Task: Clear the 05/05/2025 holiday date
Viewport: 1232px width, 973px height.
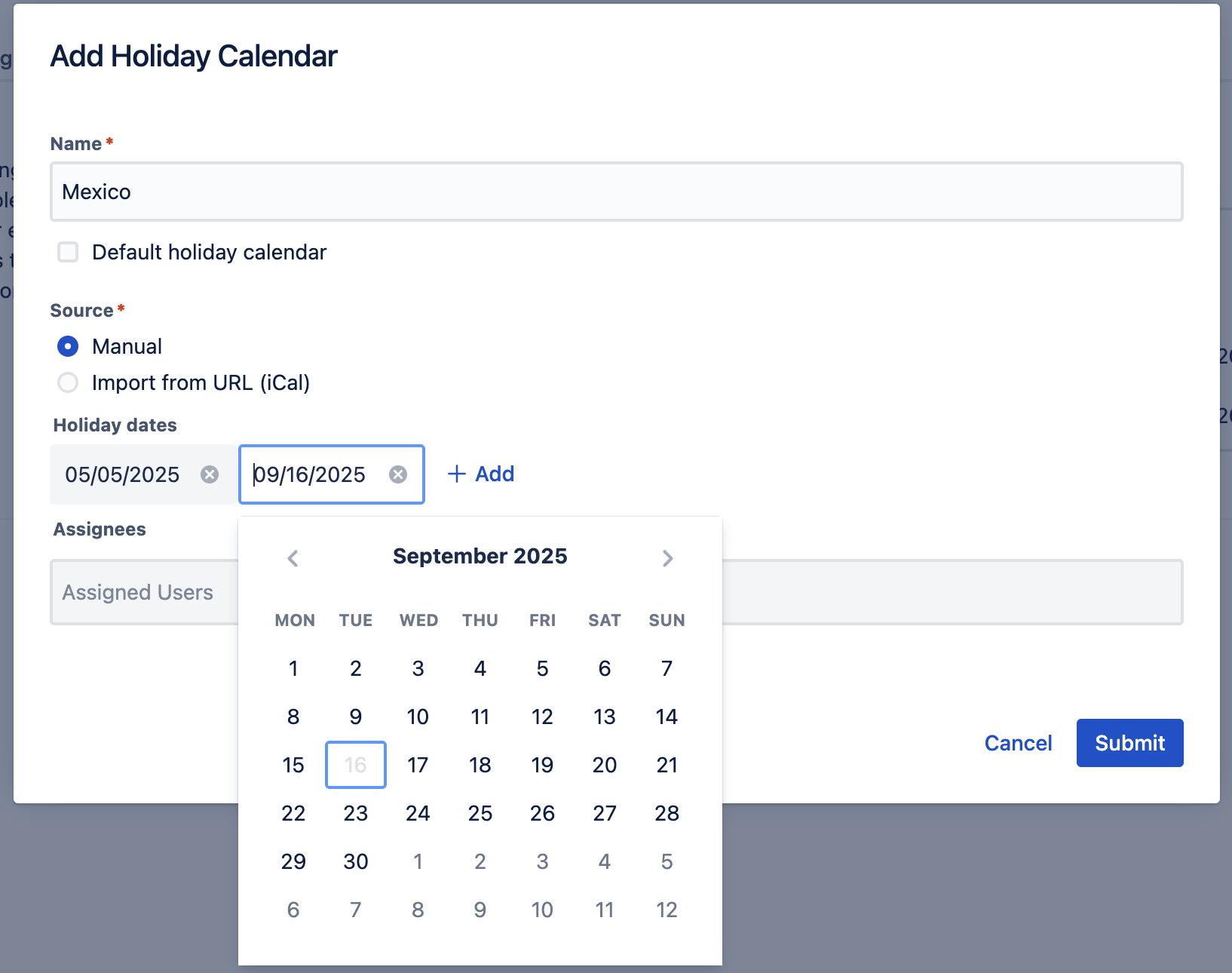Action: (x=210, y=474)
